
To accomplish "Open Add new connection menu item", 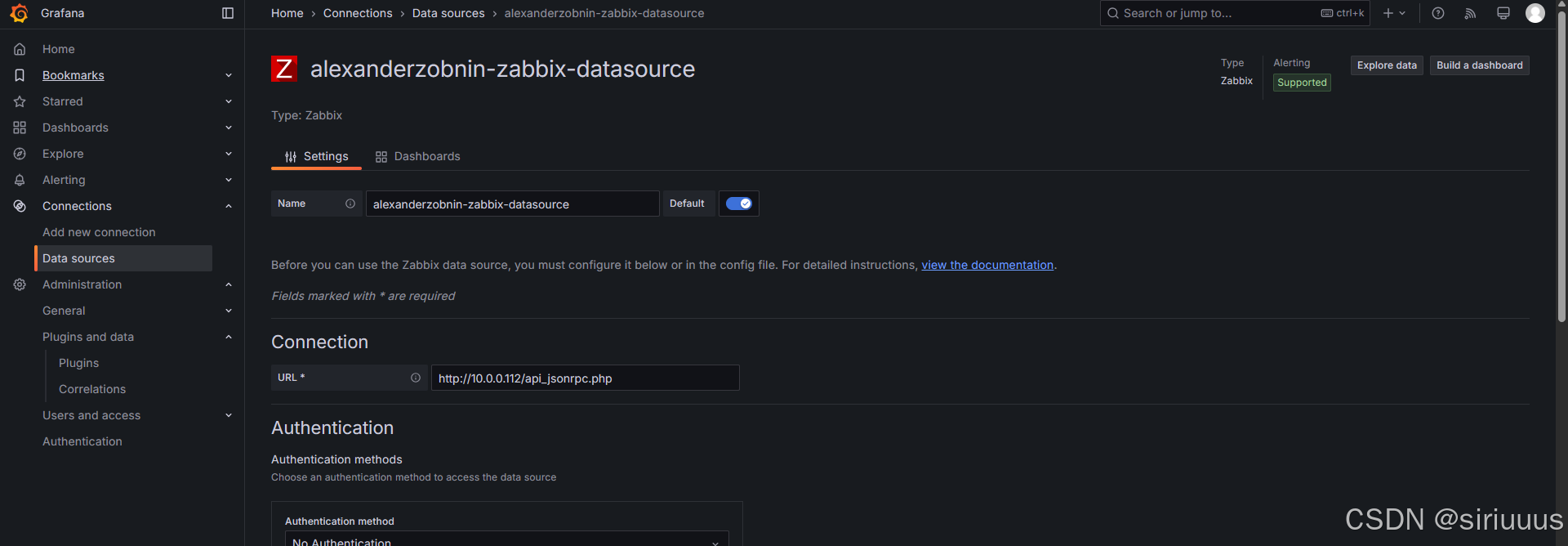I will pos(99,232).
